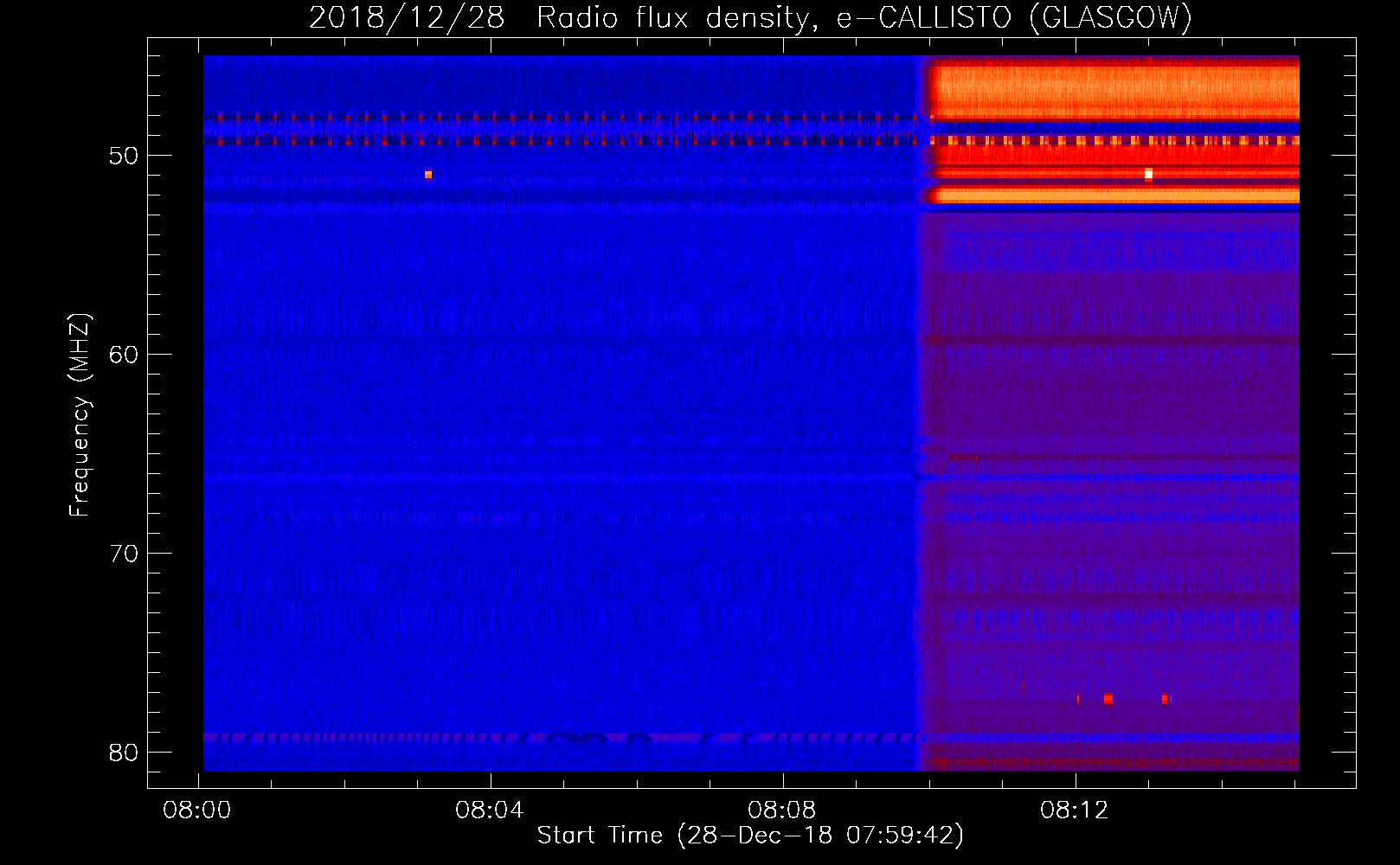Click the white hot spot near 51 MHz at 08:13
This screenshot has width=1400, height=865.
(1148, 174)
